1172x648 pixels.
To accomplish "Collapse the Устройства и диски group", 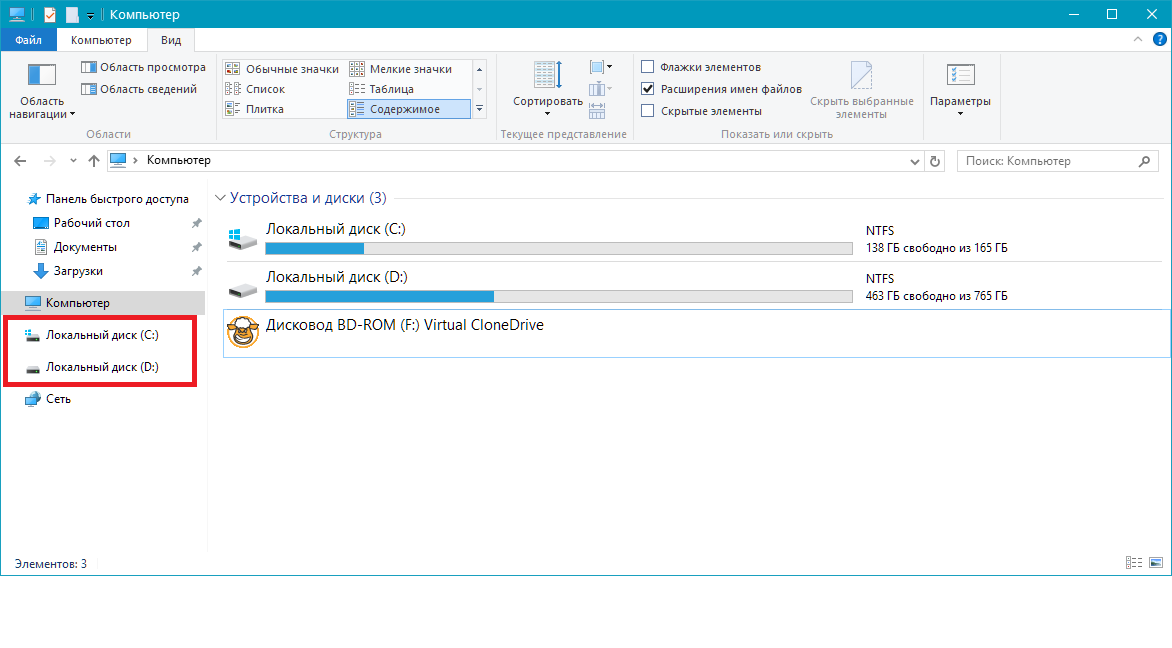I will pos(219,198).
